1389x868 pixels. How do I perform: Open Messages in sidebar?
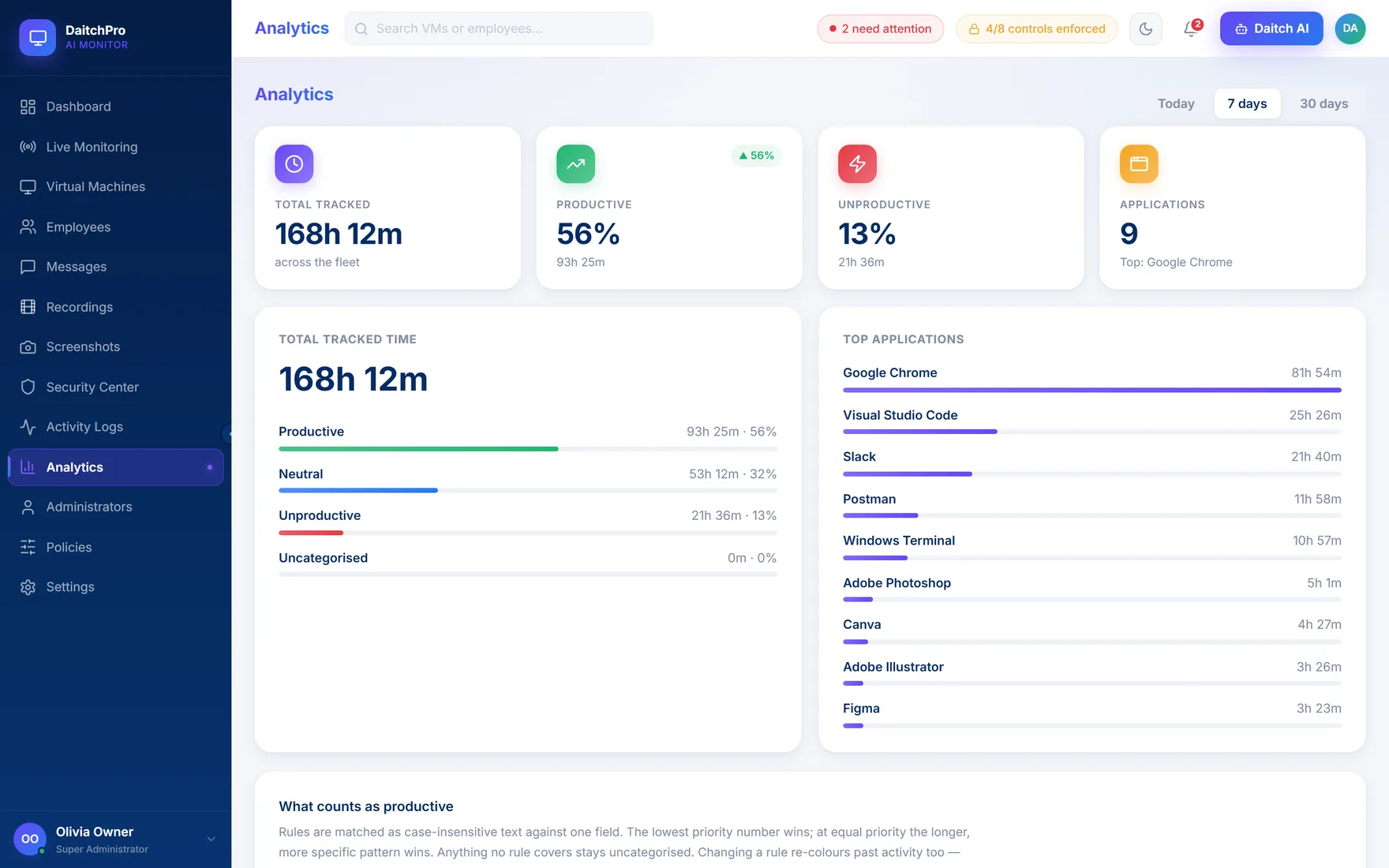115,267
